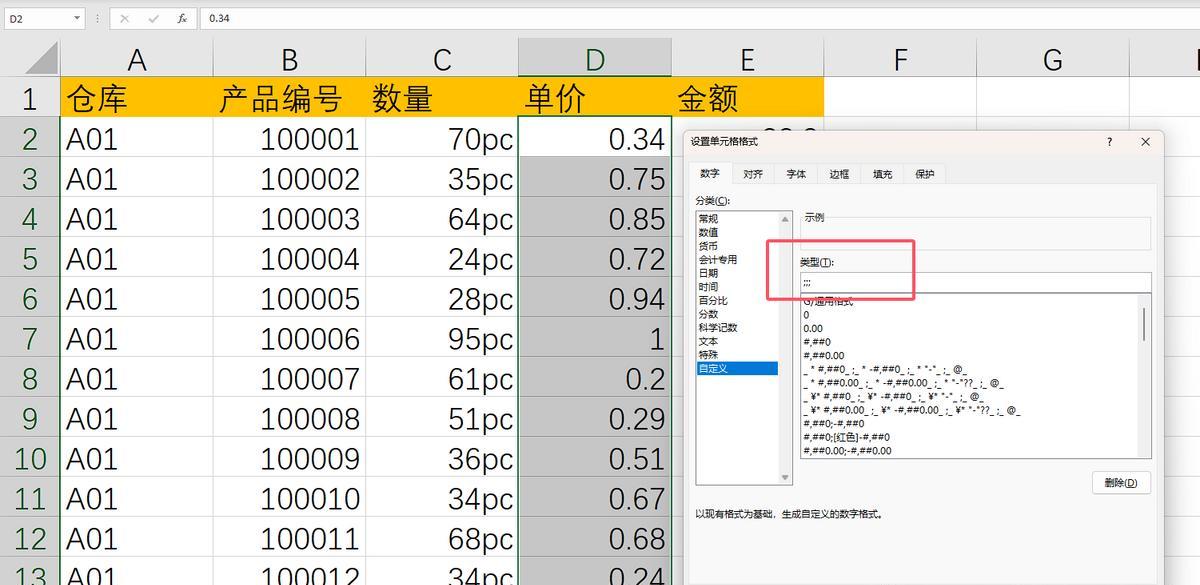Click the 产品编号 header cell
The height and width of the screenshot is (585, 1200).
(289, 98)
